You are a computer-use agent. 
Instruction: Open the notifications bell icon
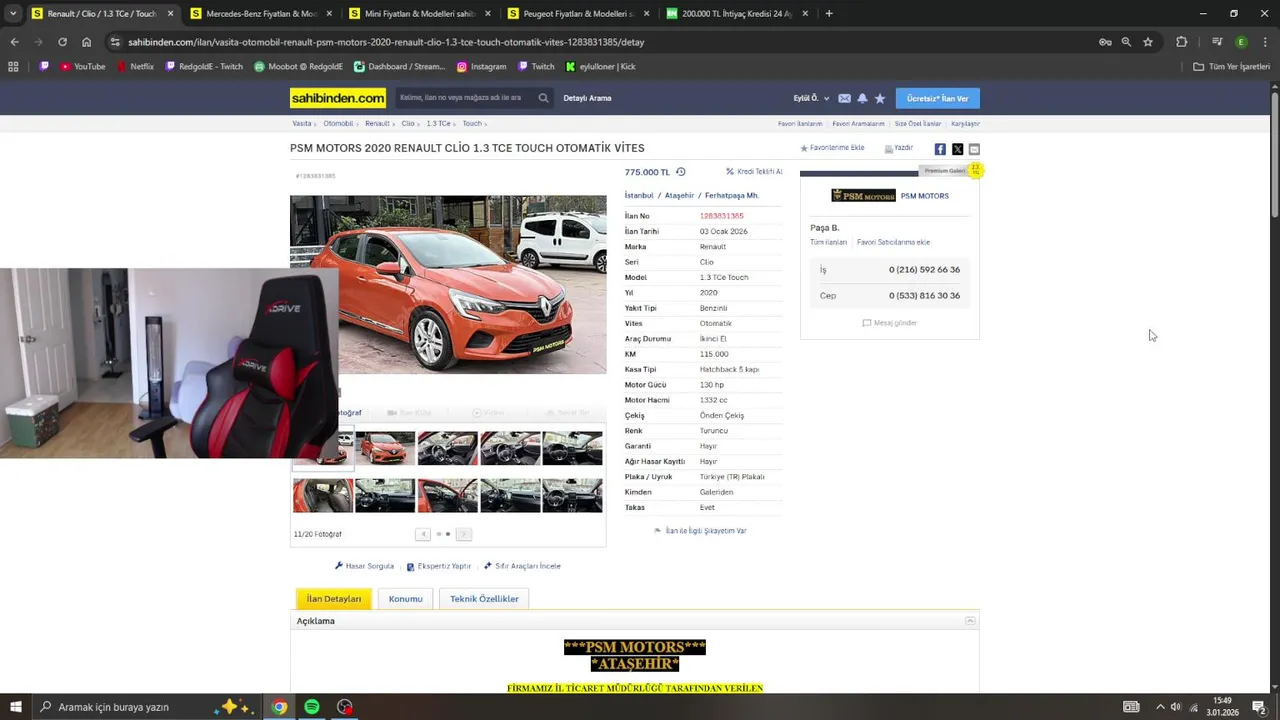click(862, 98)
